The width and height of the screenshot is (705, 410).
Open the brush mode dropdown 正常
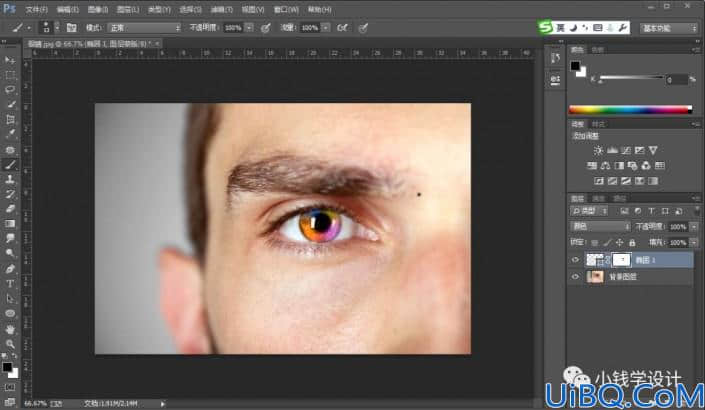(x=144, y=28)
